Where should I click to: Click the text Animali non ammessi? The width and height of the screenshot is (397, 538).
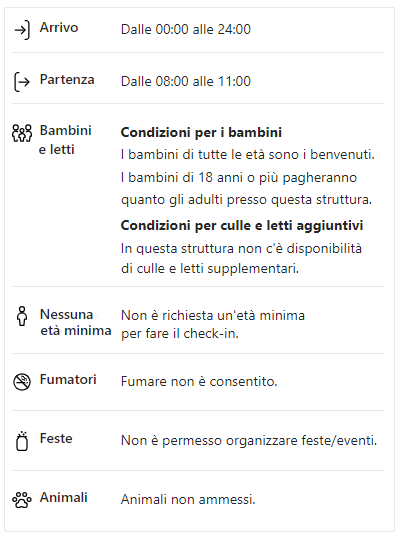188,500
